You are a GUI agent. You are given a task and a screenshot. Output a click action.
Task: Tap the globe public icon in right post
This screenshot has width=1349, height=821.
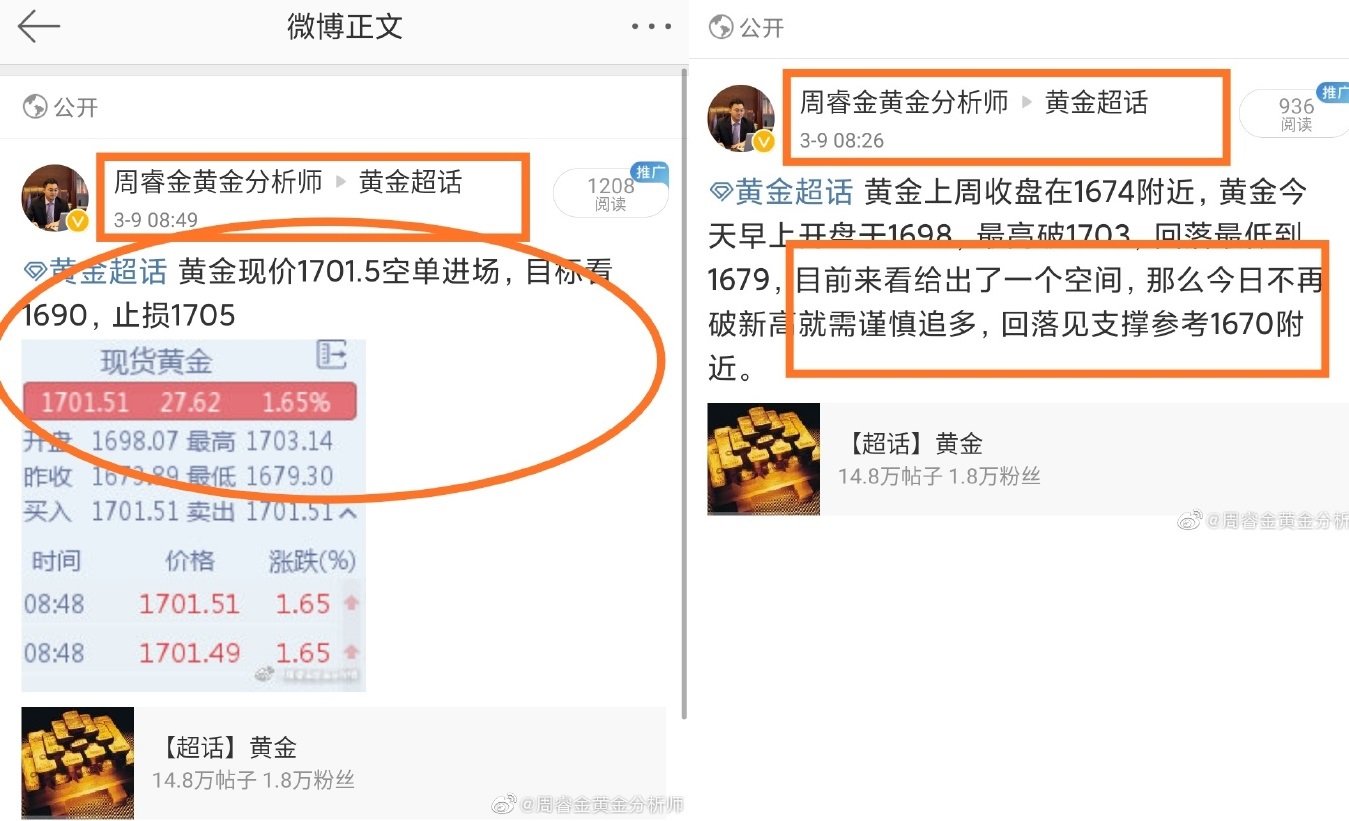[721, 28]
